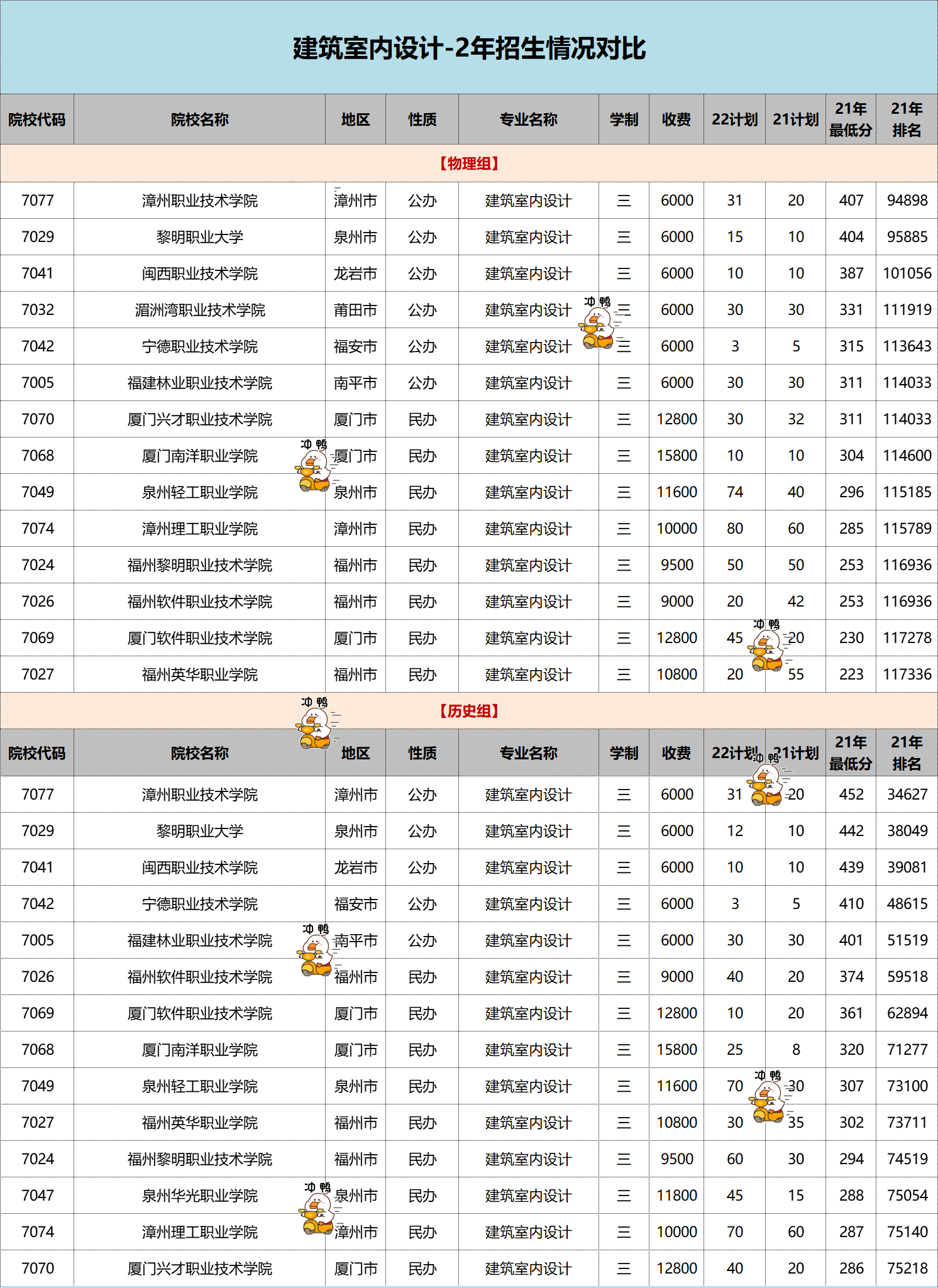This screenshot has width=938, height=1288.
Task: Select minimum score 401
Action: tap(851, 940)
